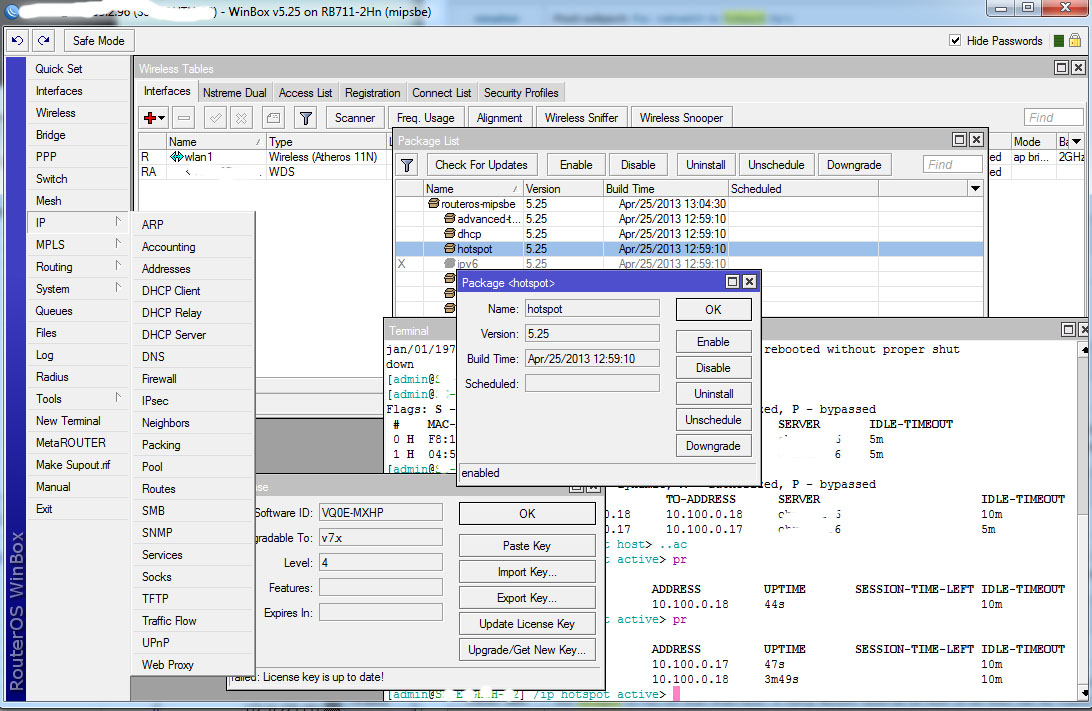1092x711 pixels.
Task: Expand the System submenu arrow
Action: tap(118, 288)
